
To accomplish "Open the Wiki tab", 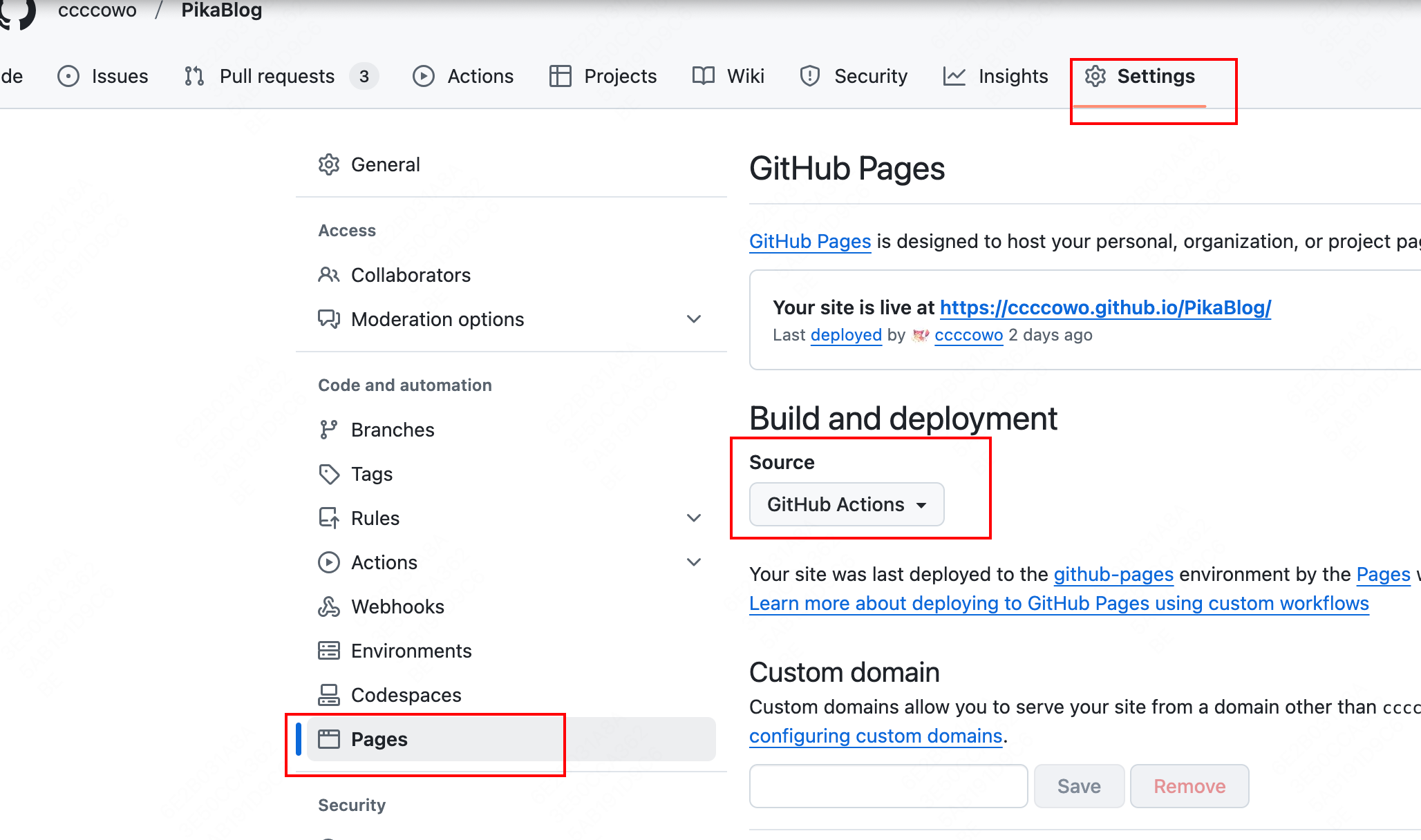I will tap(728, 76).
